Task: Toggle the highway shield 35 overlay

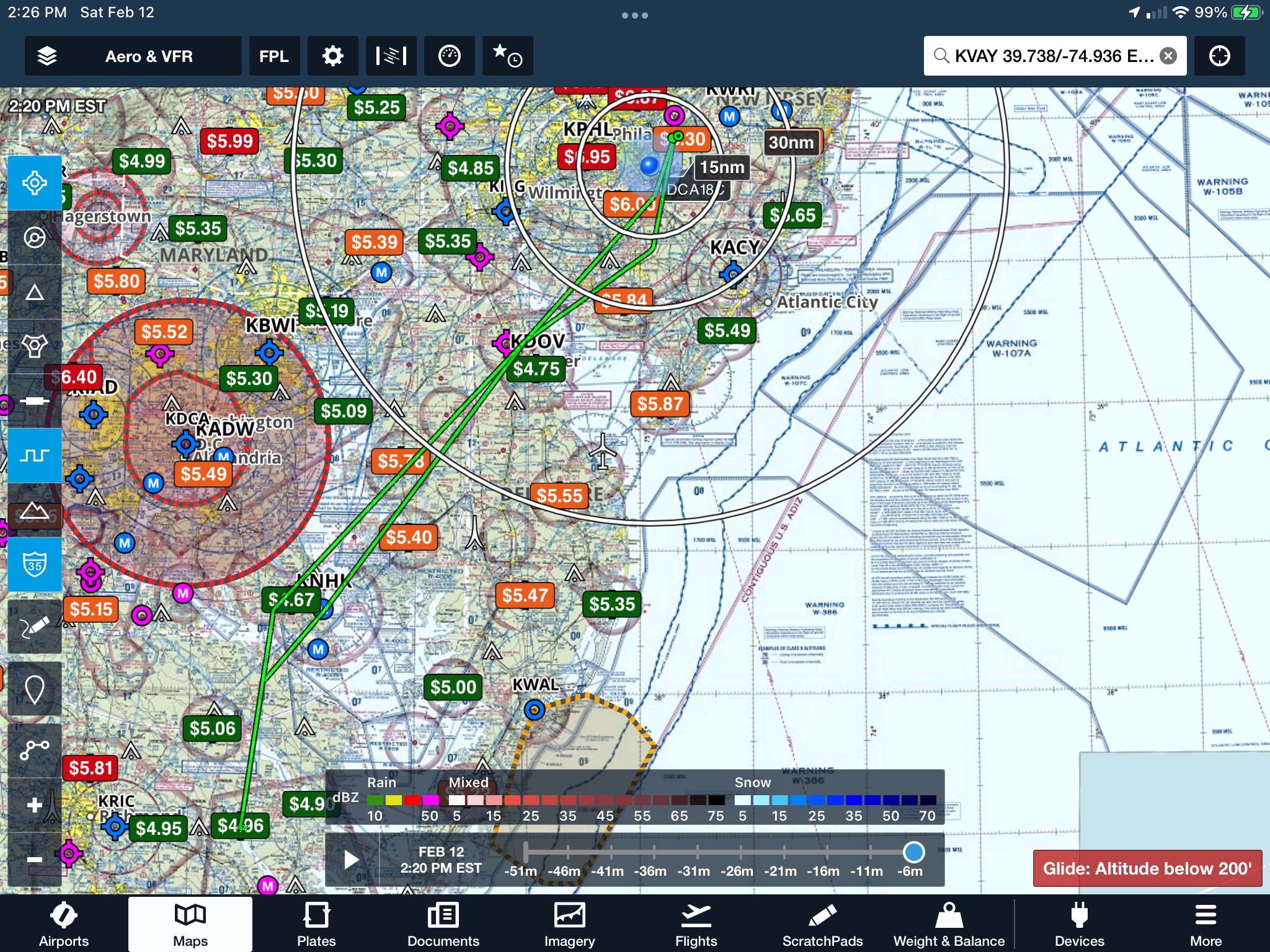Action: click(x=35, y=565)
